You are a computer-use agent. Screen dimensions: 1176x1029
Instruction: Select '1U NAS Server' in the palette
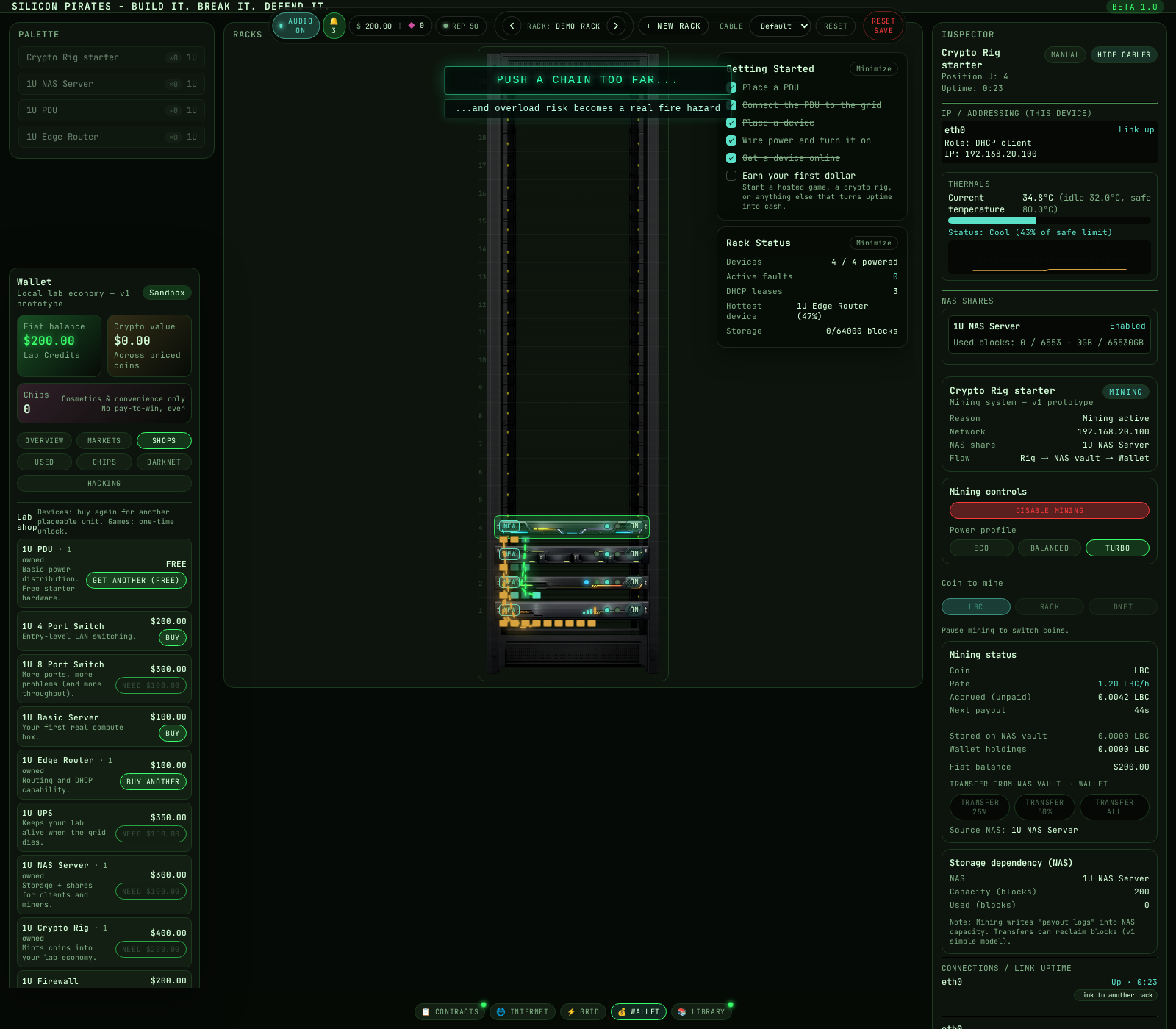112,84
